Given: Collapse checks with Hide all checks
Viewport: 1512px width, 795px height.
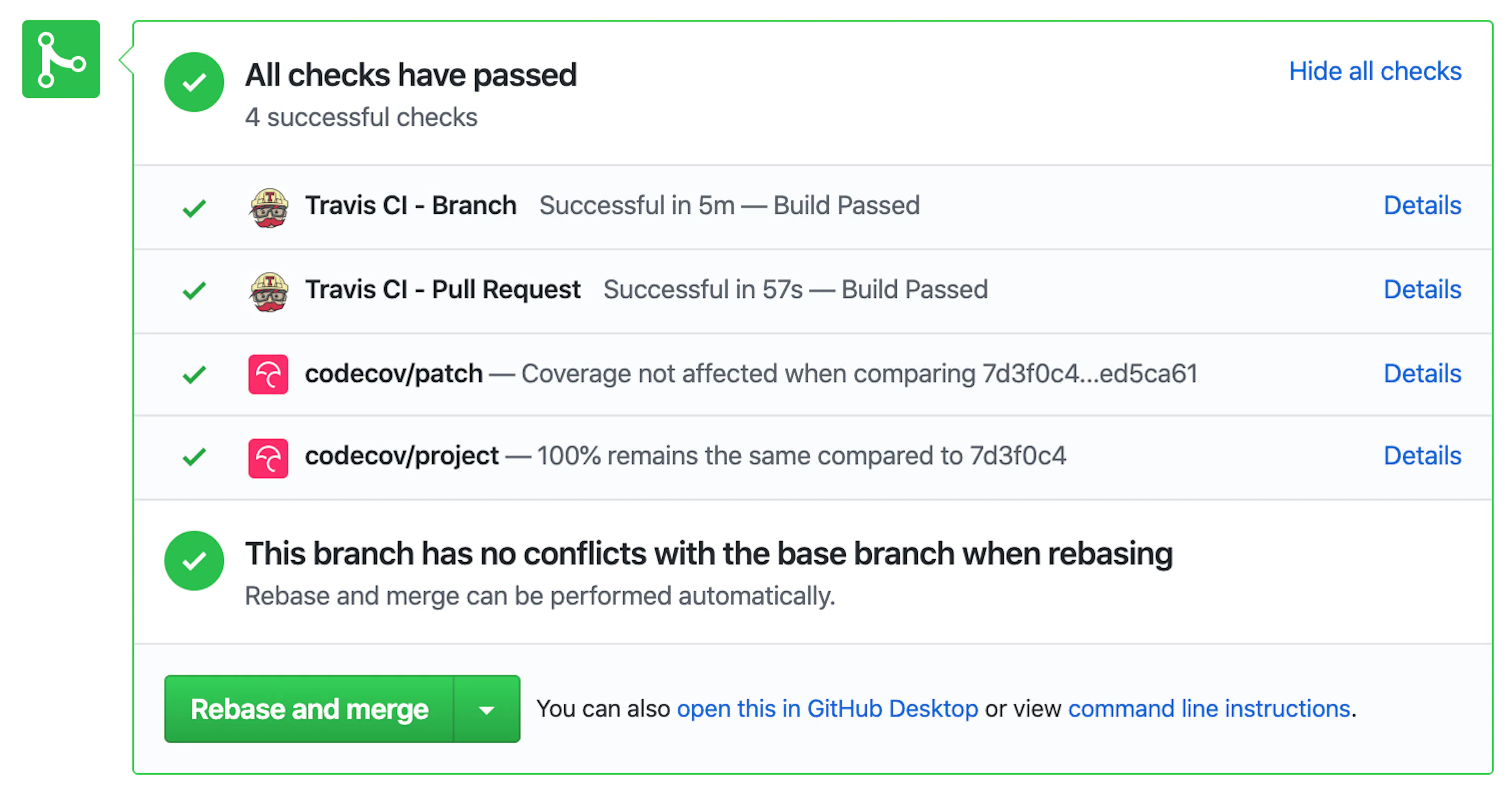Looking at the screenshot, I should coord(1375,72).
